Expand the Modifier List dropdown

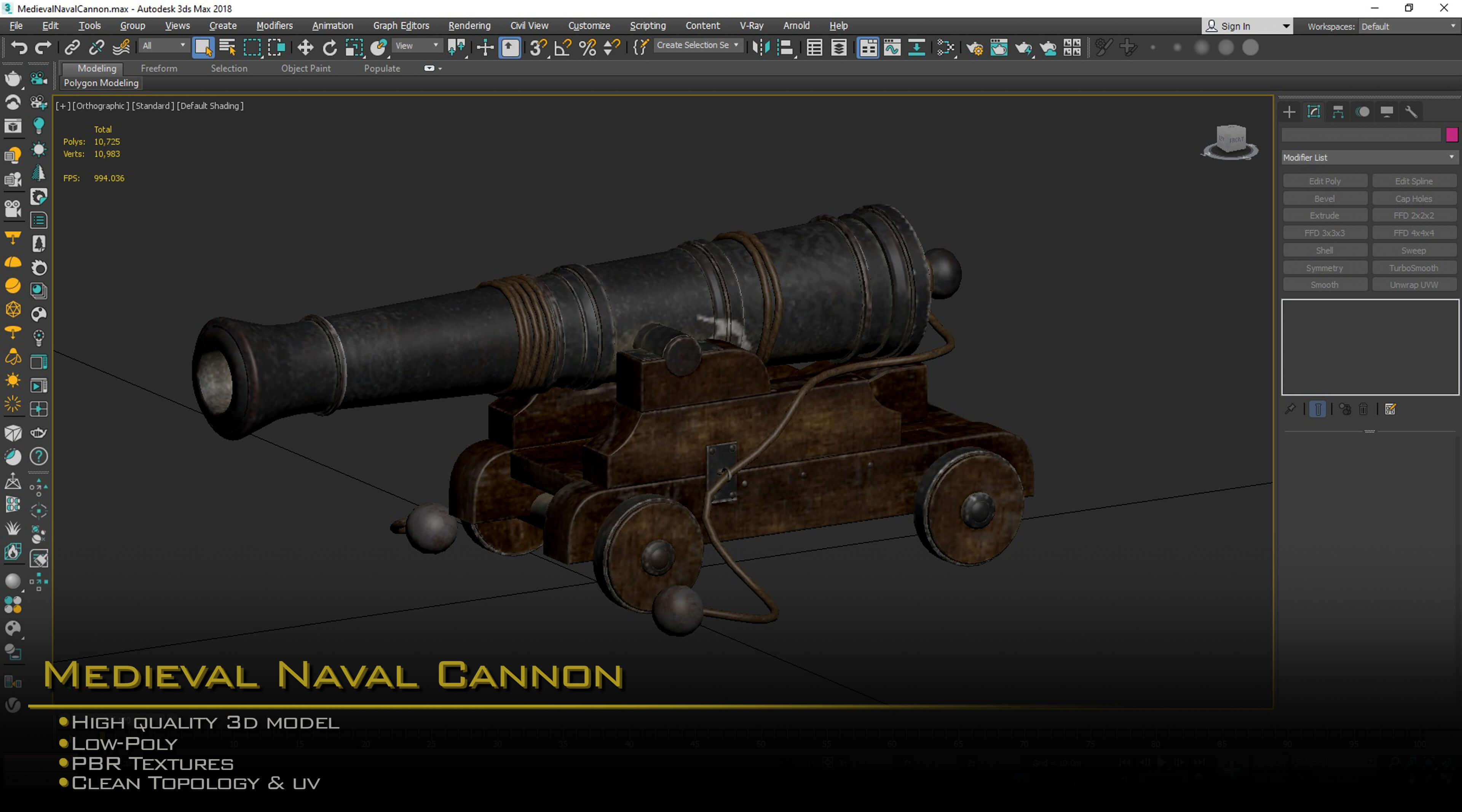click(x=1369, y=158)
